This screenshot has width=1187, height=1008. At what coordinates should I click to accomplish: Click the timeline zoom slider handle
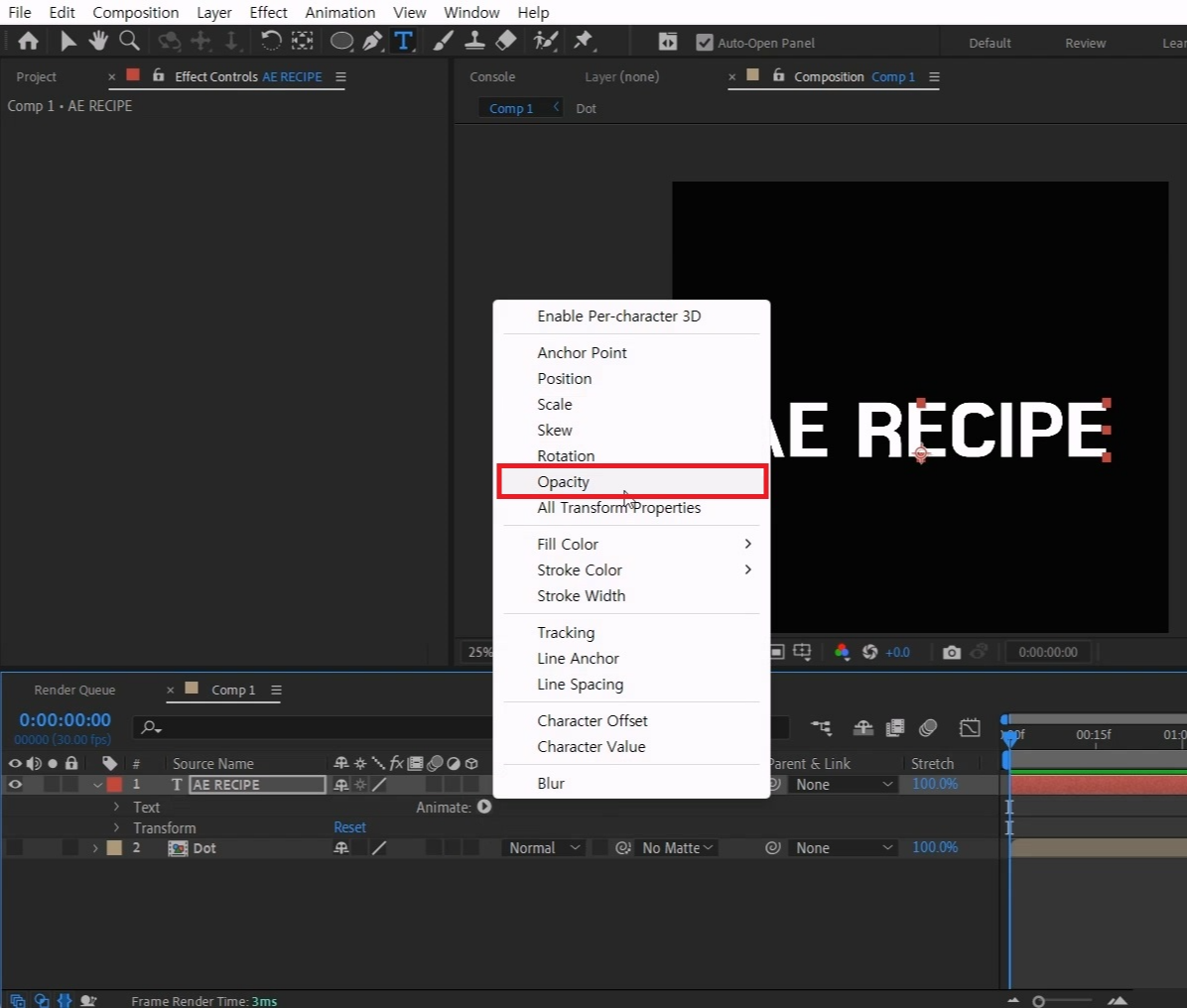pyautogui.click(x=1038, y=1001)
